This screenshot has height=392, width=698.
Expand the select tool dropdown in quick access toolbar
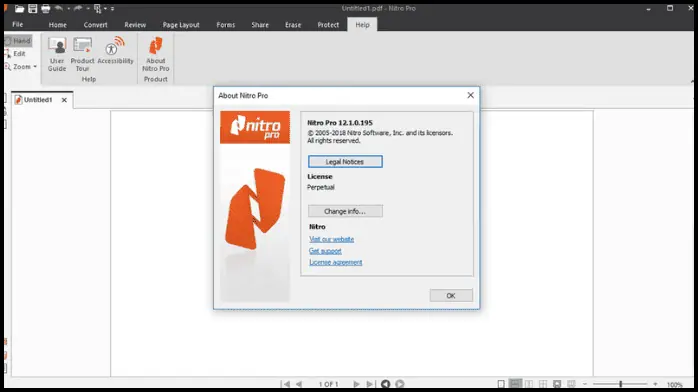[x=106, y=8]
